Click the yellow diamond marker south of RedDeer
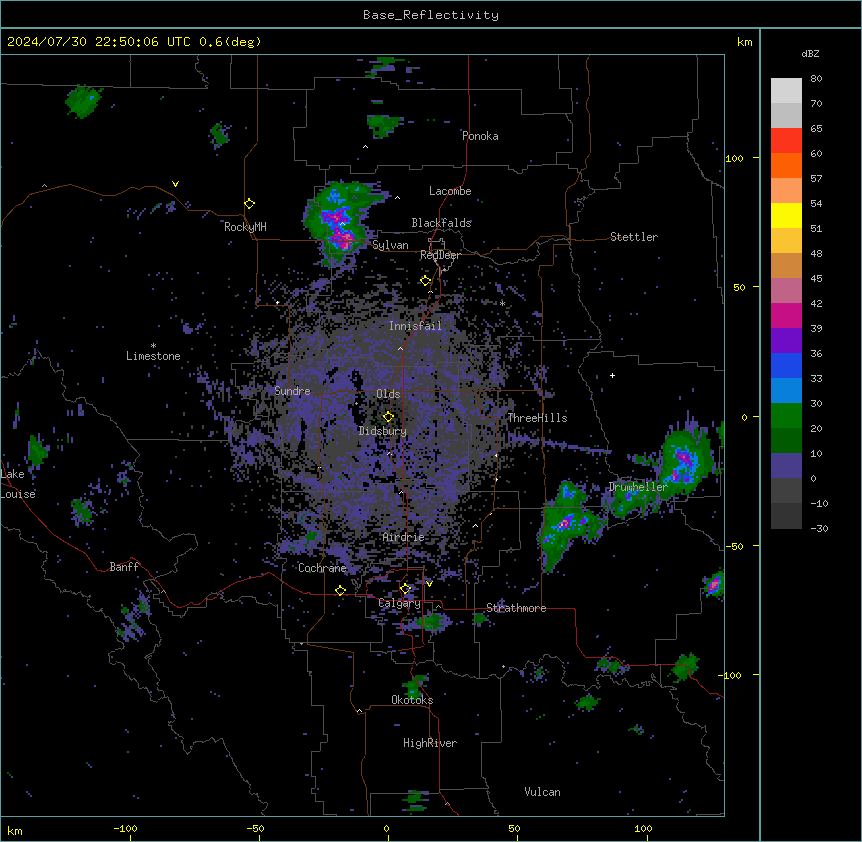The width and height of the screenshot is (862, 842). point(426,281)
